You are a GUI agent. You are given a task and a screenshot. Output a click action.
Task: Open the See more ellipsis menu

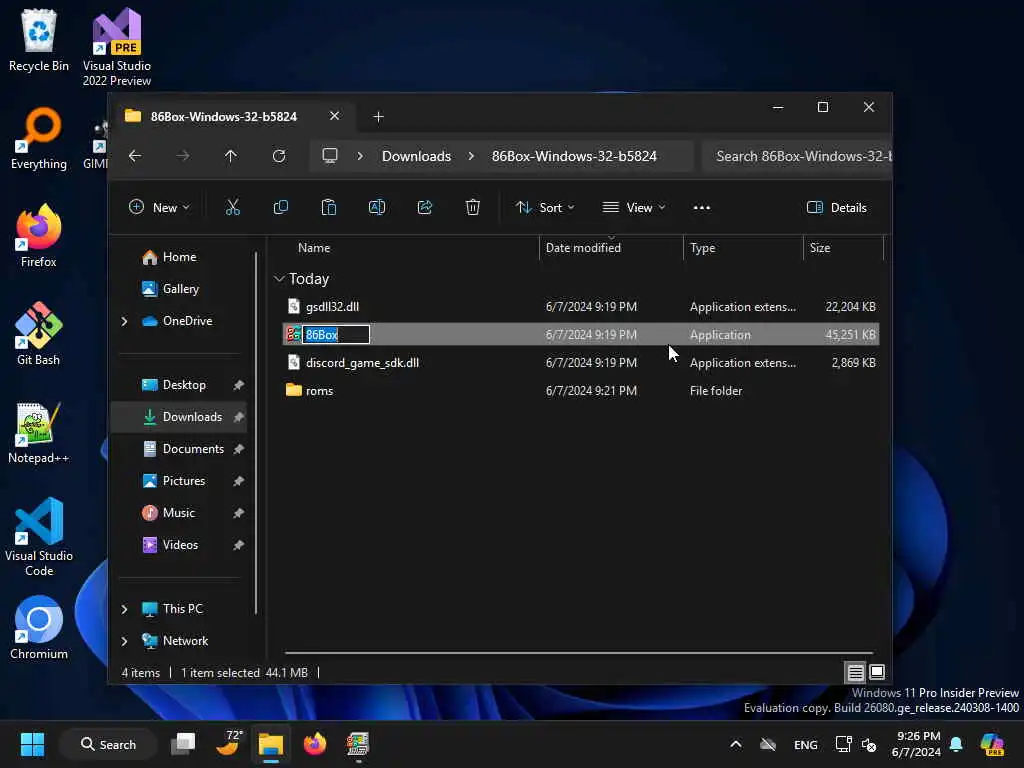(x=701, y=208)
